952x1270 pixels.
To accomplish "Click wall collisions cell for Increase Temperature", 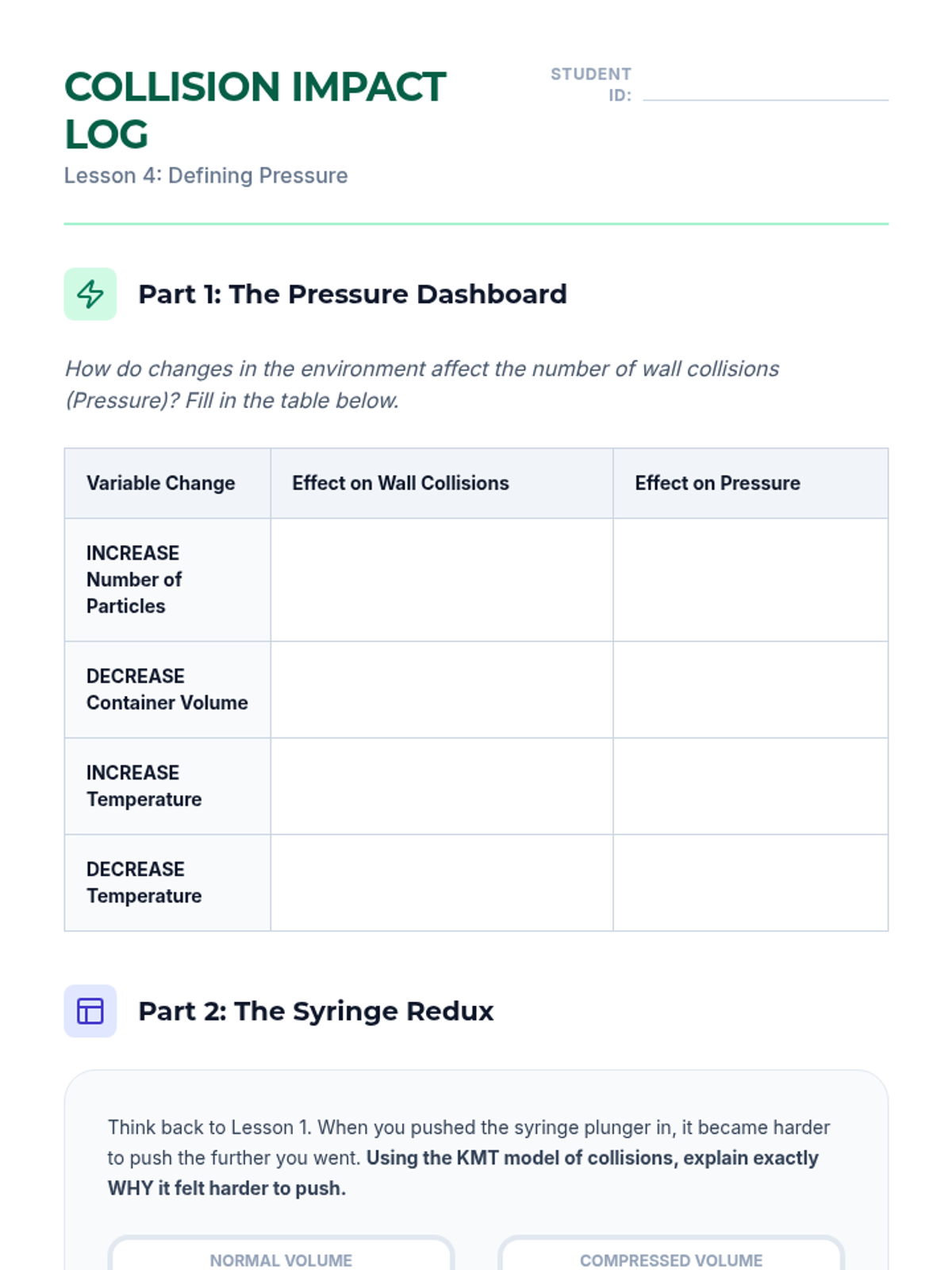I will click(441, 786).
